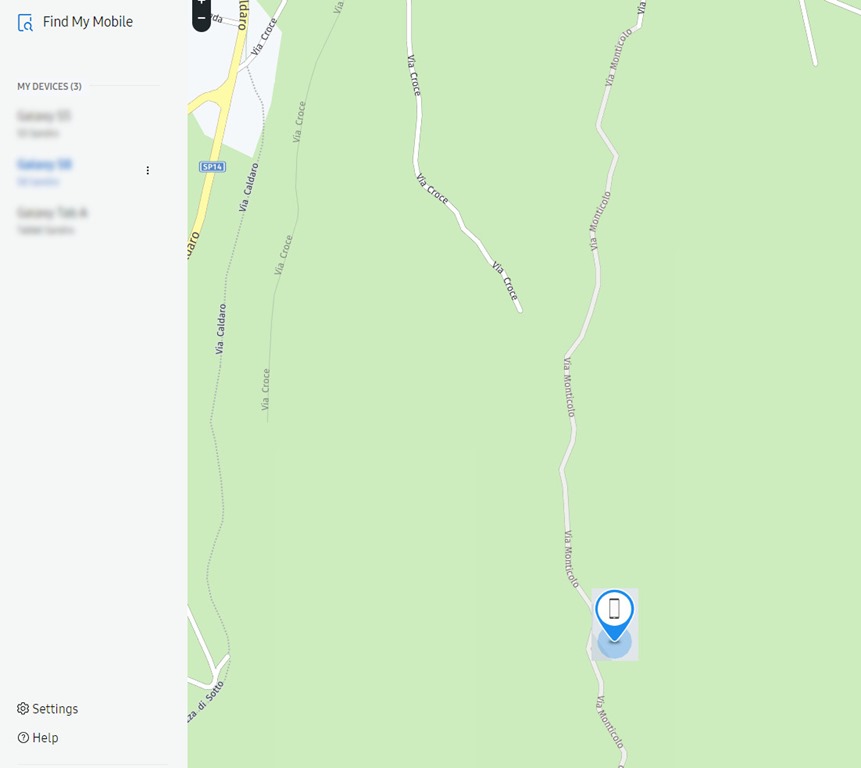Viewport: 861px width, 768px height.
Task: Select the first blurred device under My Devices
Action: [44, 124]
